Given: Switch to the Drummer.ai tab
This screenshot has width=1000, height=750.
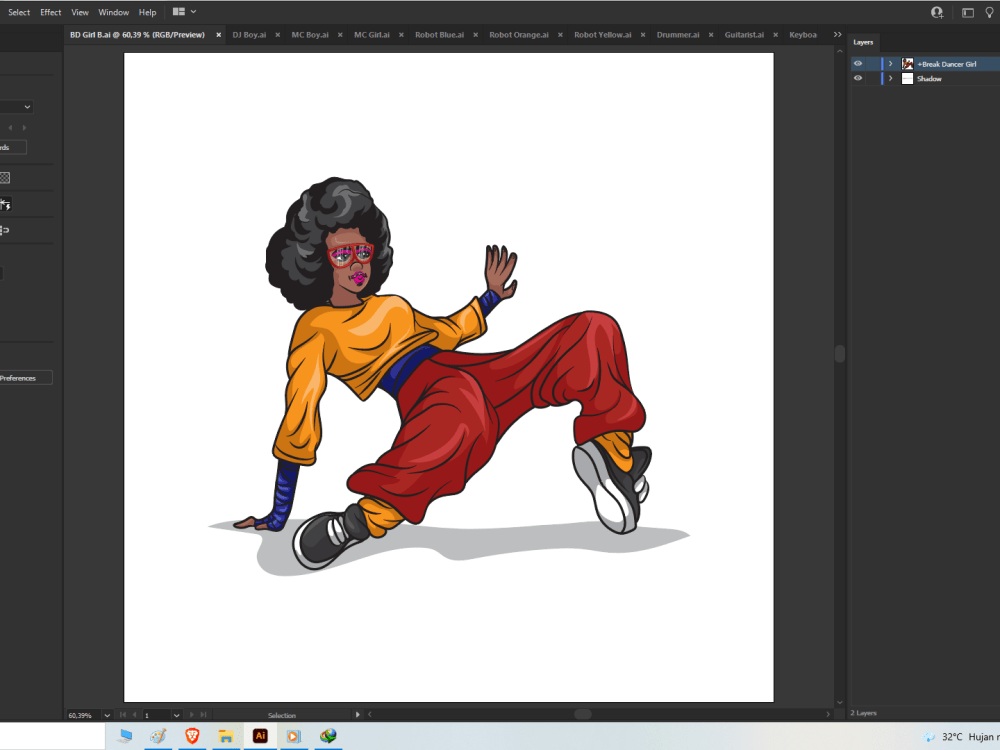Looking at the screenshot, I should (x=678, y=35).
